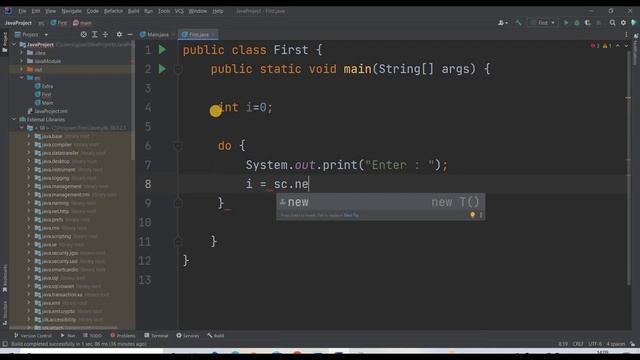Expand the .idea folder in the project tree
Screen dimensions: 640x360
[22, 53]
